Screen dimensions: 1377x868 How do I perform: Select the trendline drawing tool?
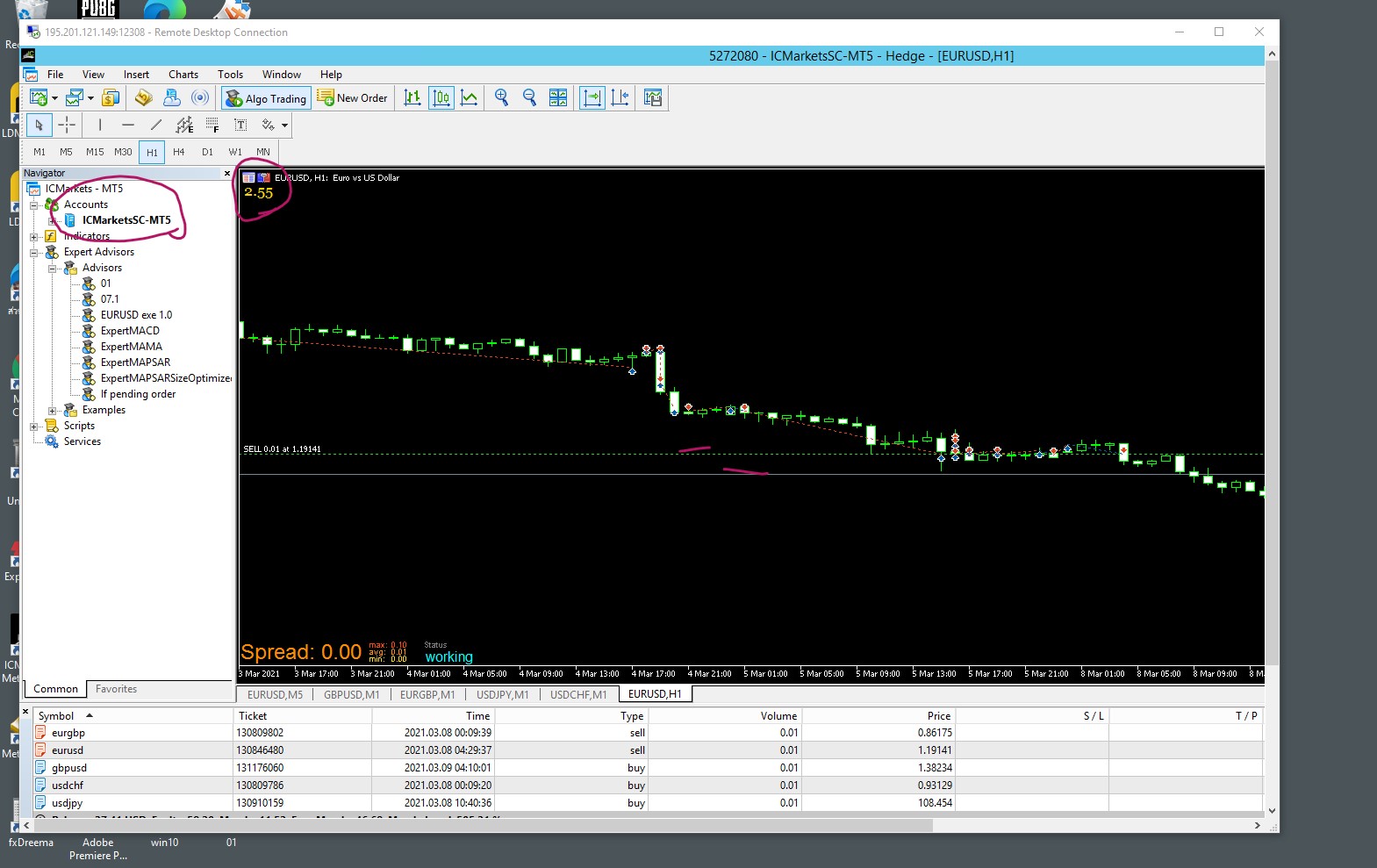click(156, 126)
